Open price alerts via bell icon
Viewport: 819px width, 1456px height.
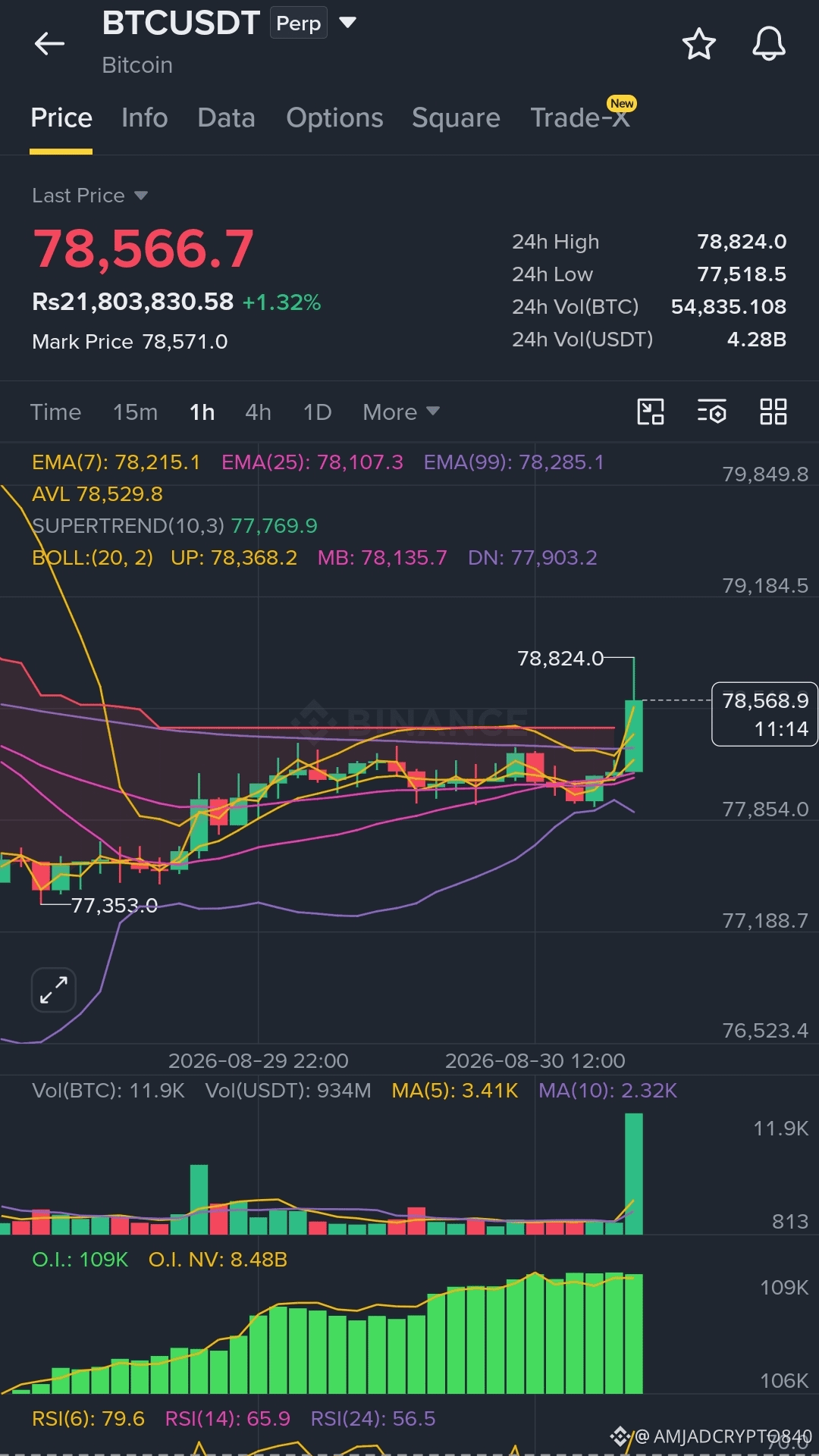point(768,44)
